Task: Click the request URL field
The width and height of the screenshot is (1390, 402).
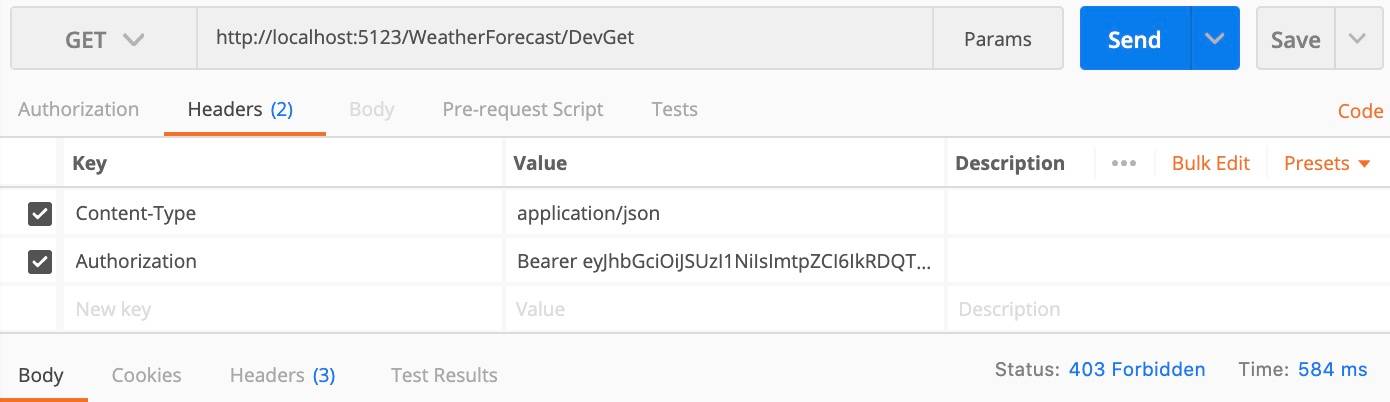Action: point(565,40)
